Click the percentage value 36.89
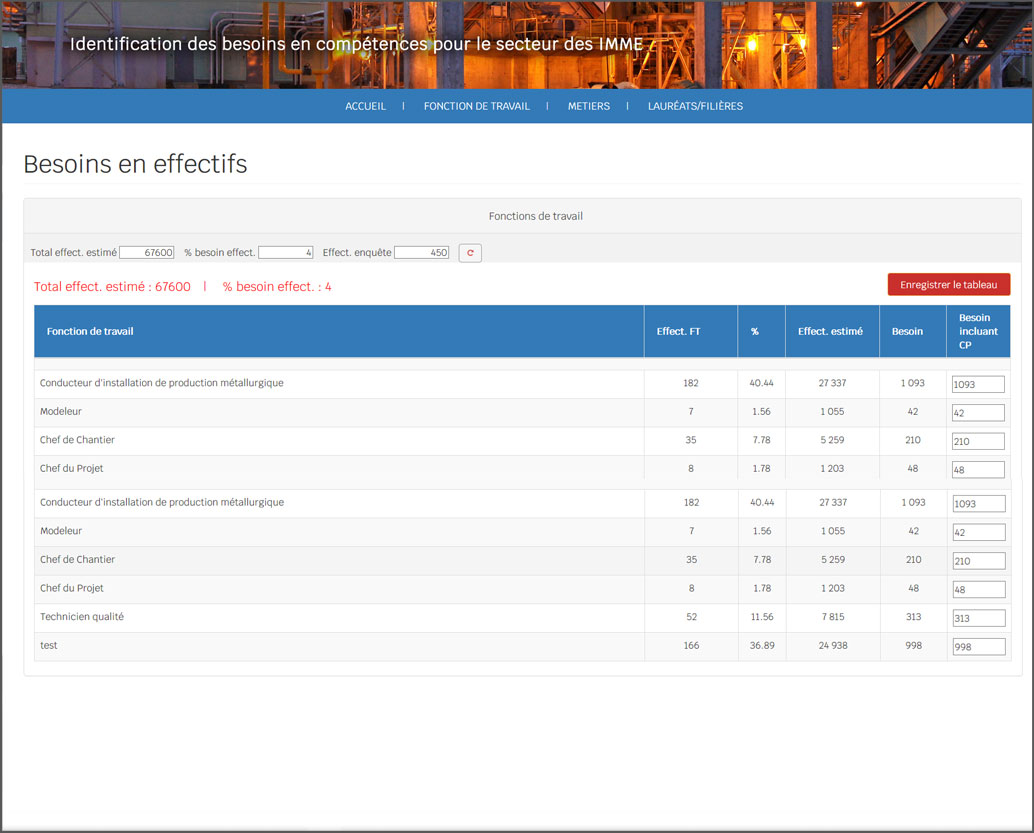The image size is (1034, 833). (762, 645)
